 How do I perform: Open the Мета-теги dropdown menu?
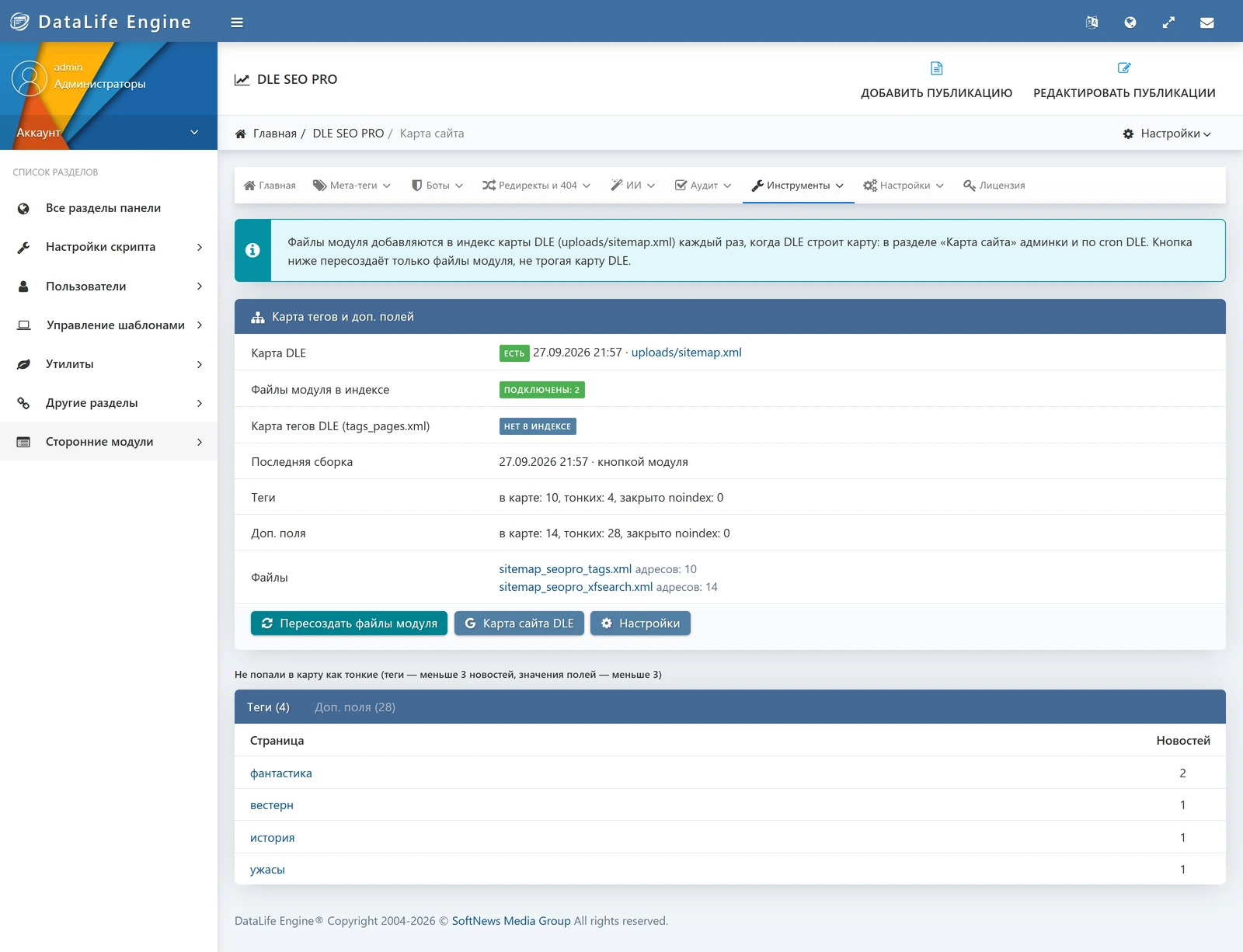coord(352,186)
